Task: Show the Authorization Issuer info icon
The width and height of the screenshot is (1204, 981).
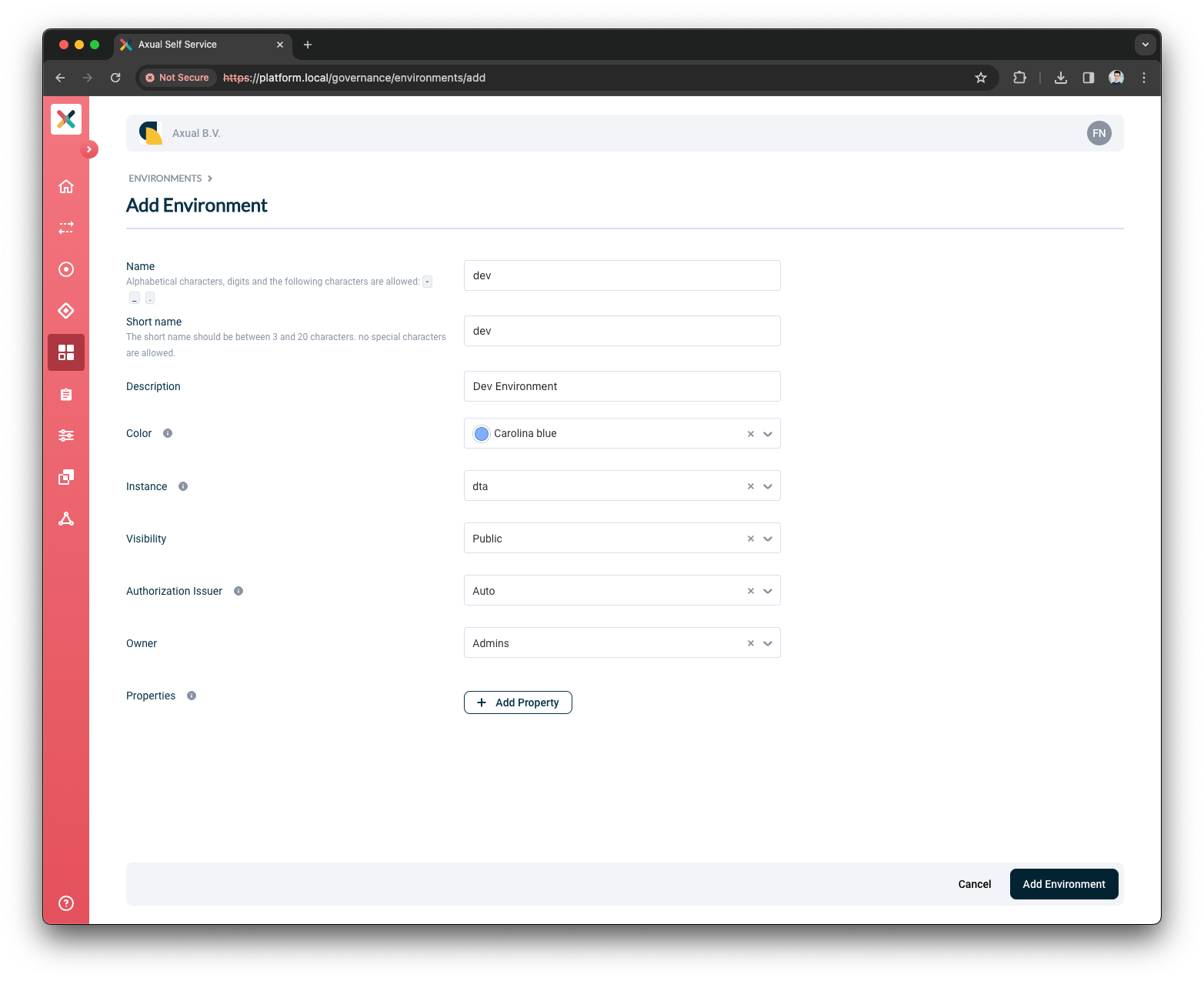Action: tap(238, 591)
